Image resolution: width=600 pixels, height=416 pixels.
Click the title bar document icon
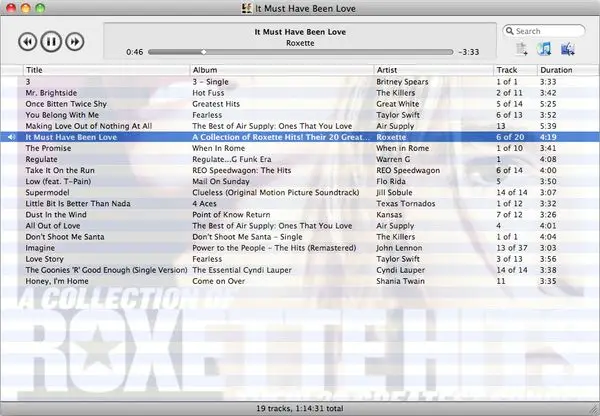click(x=247, y=8)
